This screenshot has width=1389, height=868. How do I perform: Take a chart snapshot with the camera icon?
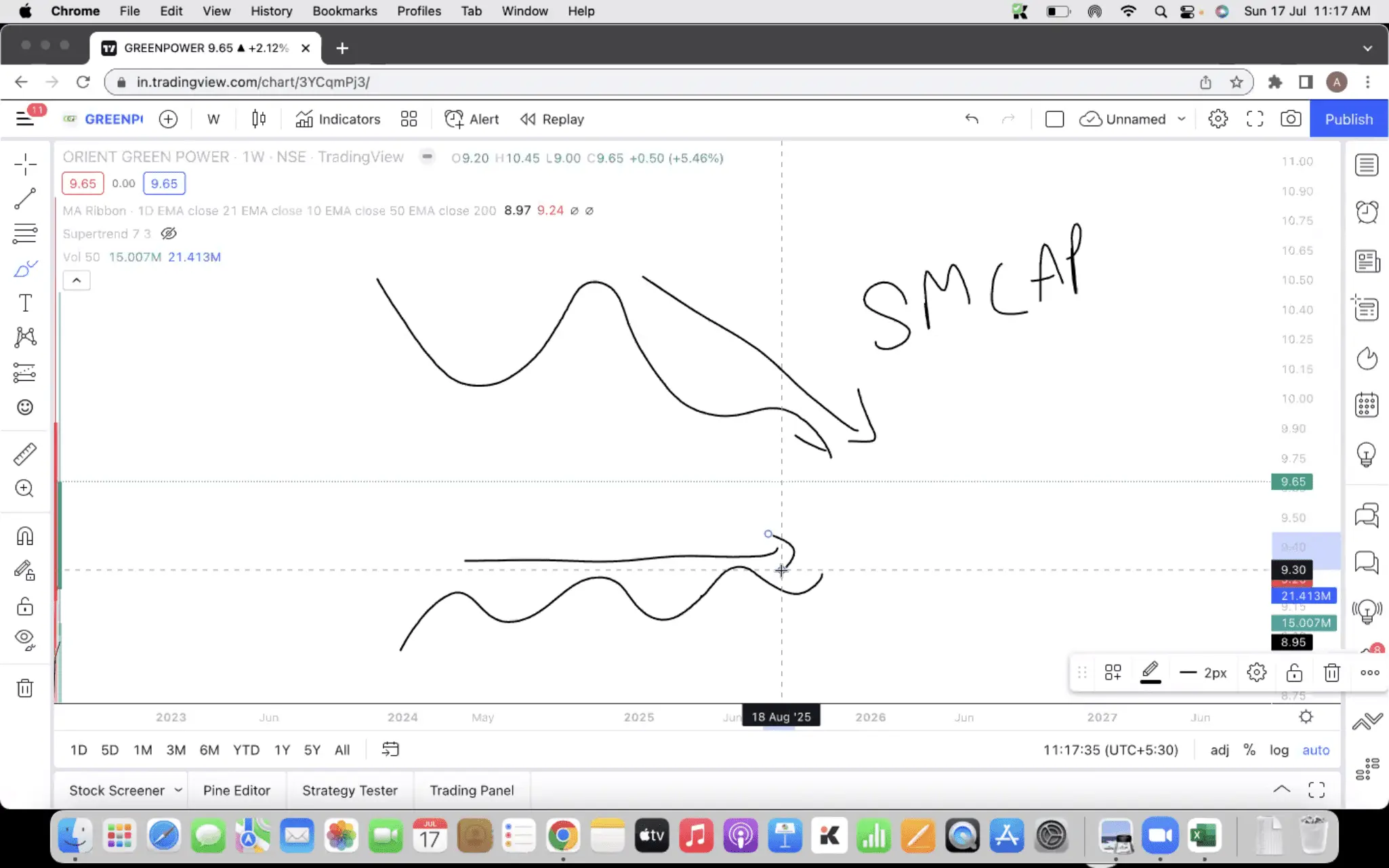coord(1290,119)
